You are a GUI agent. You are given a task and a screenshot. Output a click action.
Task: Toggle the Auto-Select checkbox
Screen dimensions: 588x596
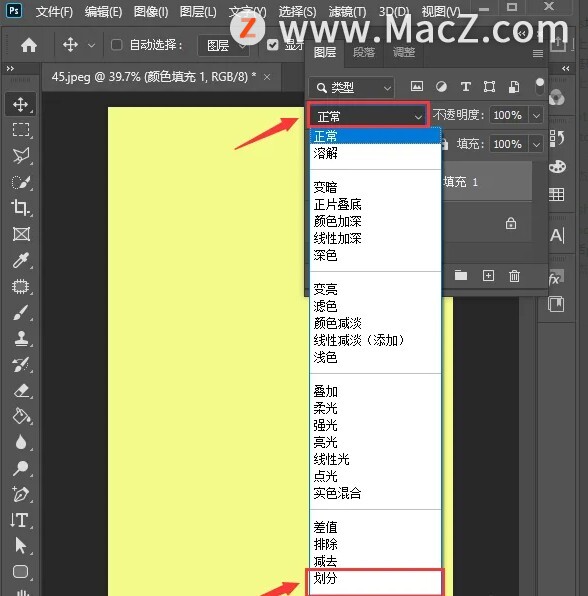click(x=116, y=45)
